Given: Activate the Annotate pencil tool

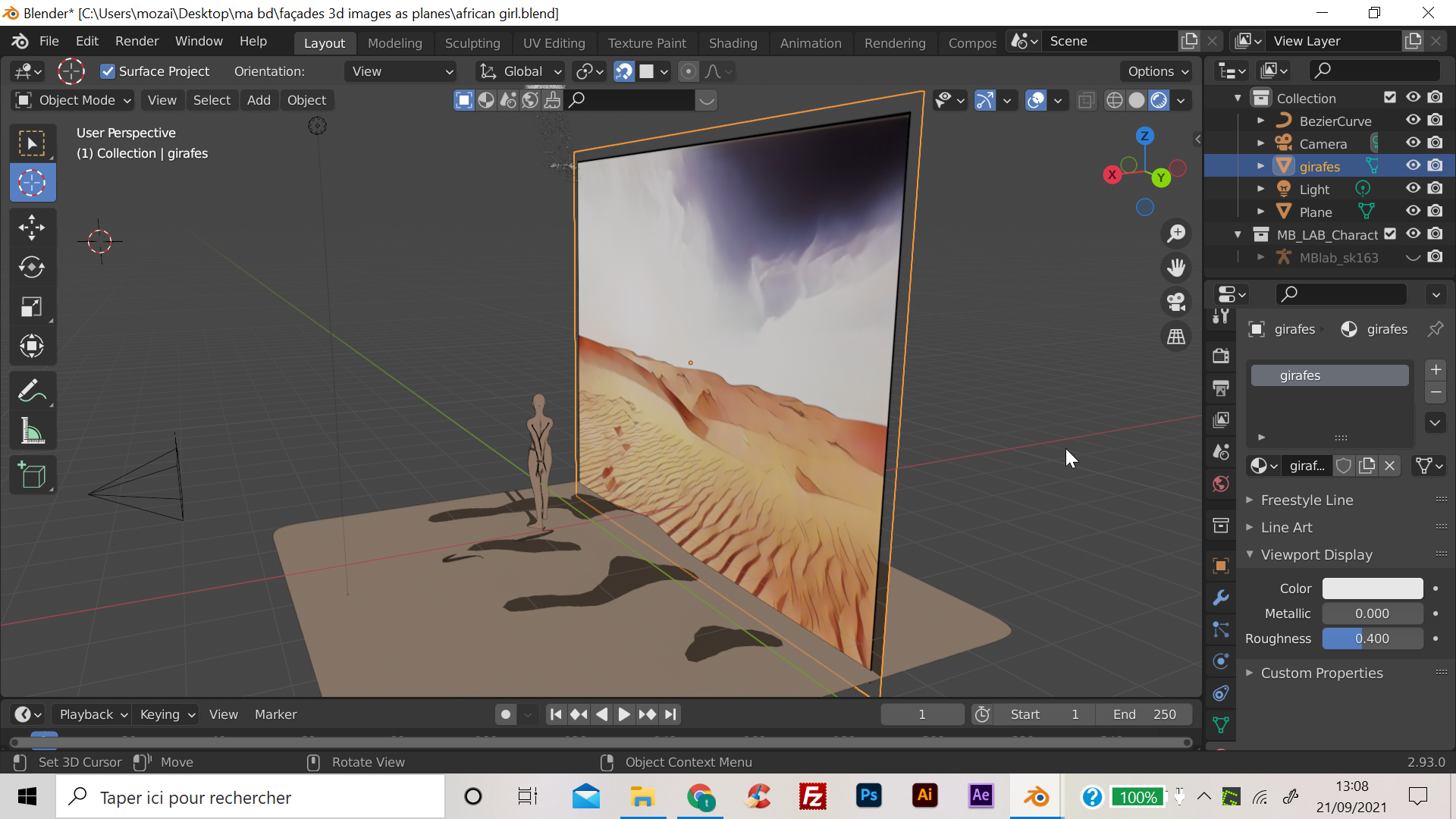Looking at the screenshot, I should (x=32, y=391).
